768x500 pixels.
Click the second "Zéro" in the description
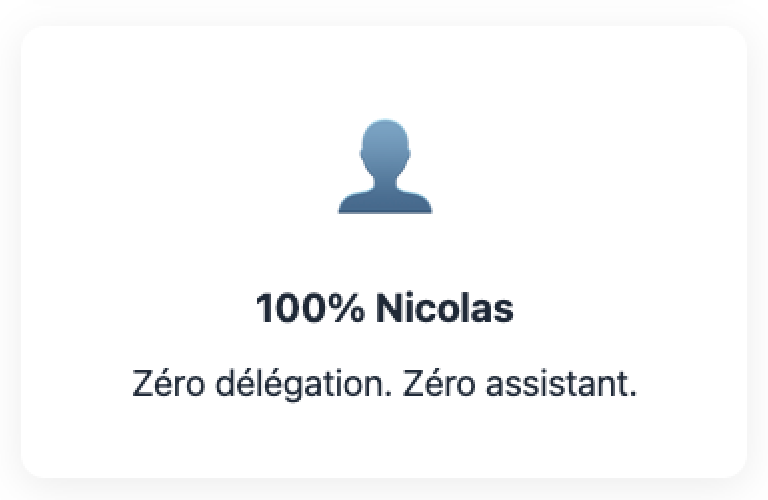(437, 385)
